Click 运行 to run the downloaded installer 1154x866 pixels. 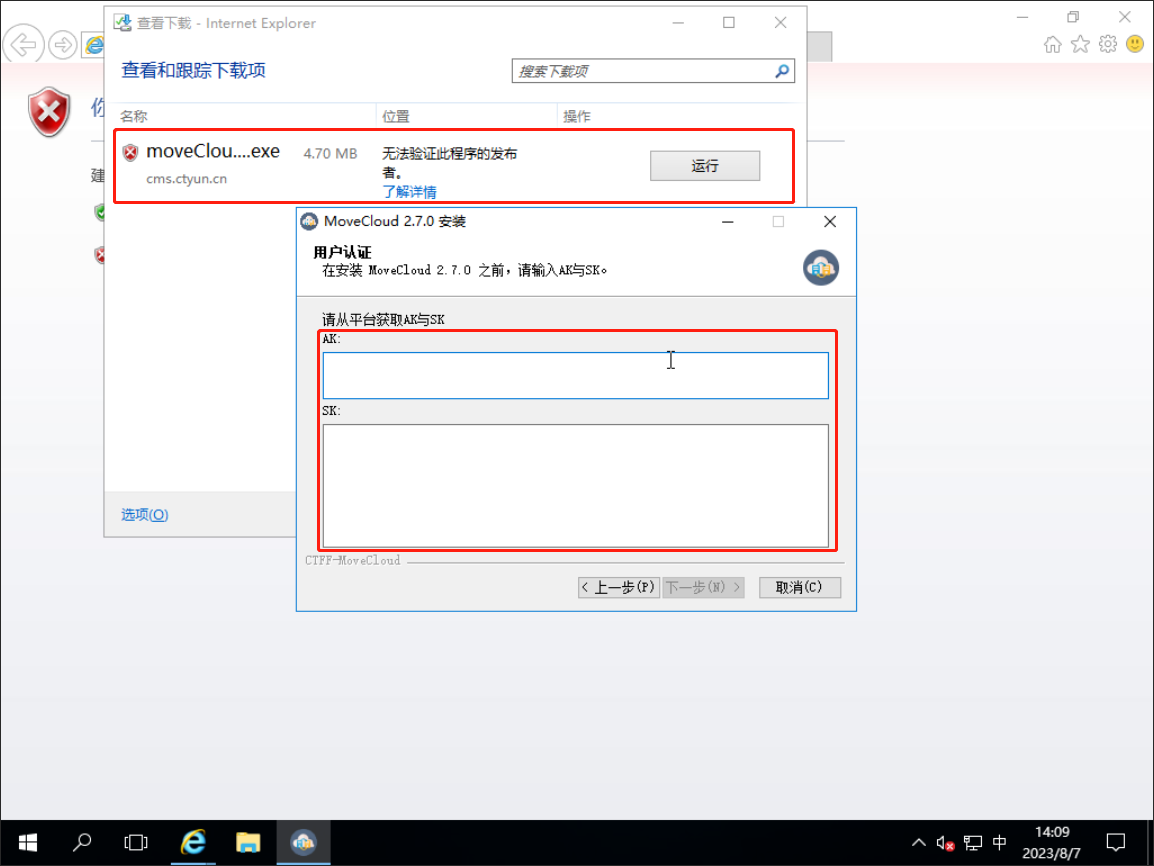706,166
